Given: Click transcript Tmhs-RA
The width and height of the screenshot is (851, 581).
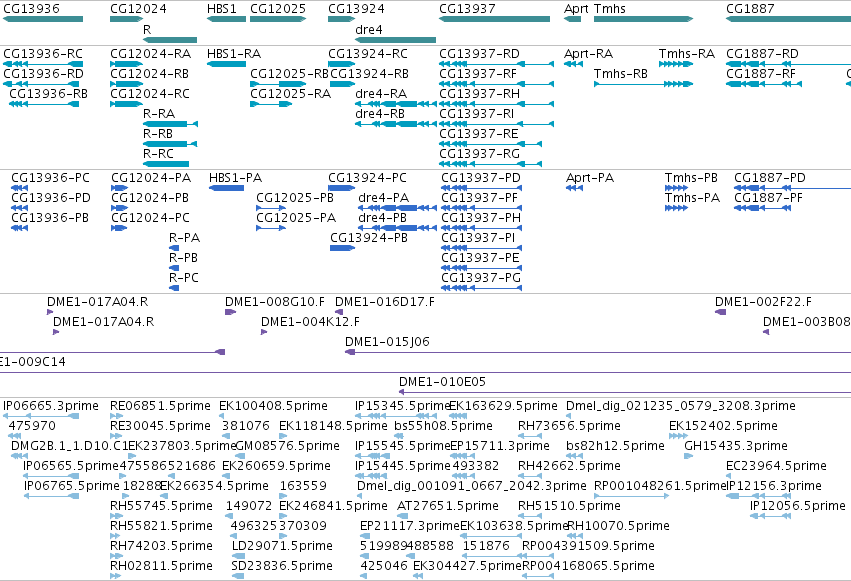Looking at the screenshot, I should point(676,64).
